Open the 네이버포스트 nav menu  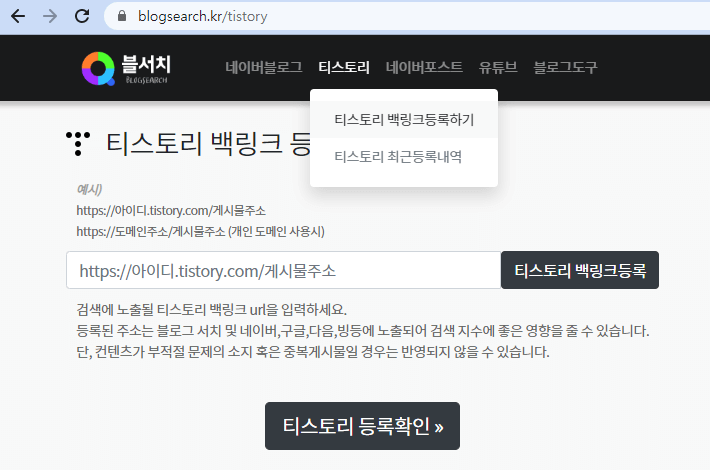coord(424,67)
